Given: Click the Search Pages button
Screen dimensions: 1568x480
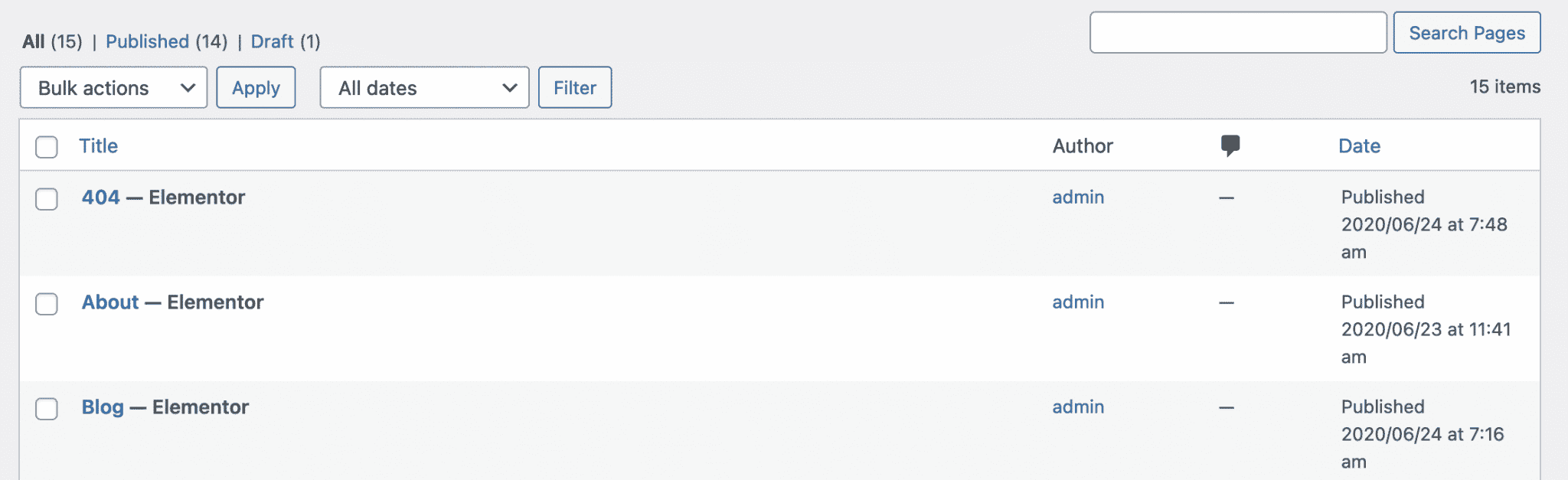Looking at the screenshot, I should 1466,32.
